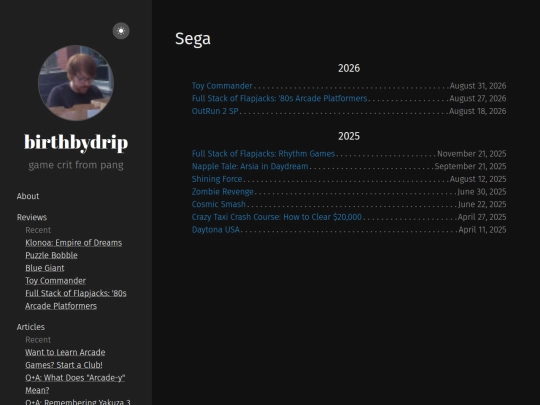Open '80s Arcade Platformers post in 2026 list
Viewport: 540px width, 405px height.
(x=279, y=98)
